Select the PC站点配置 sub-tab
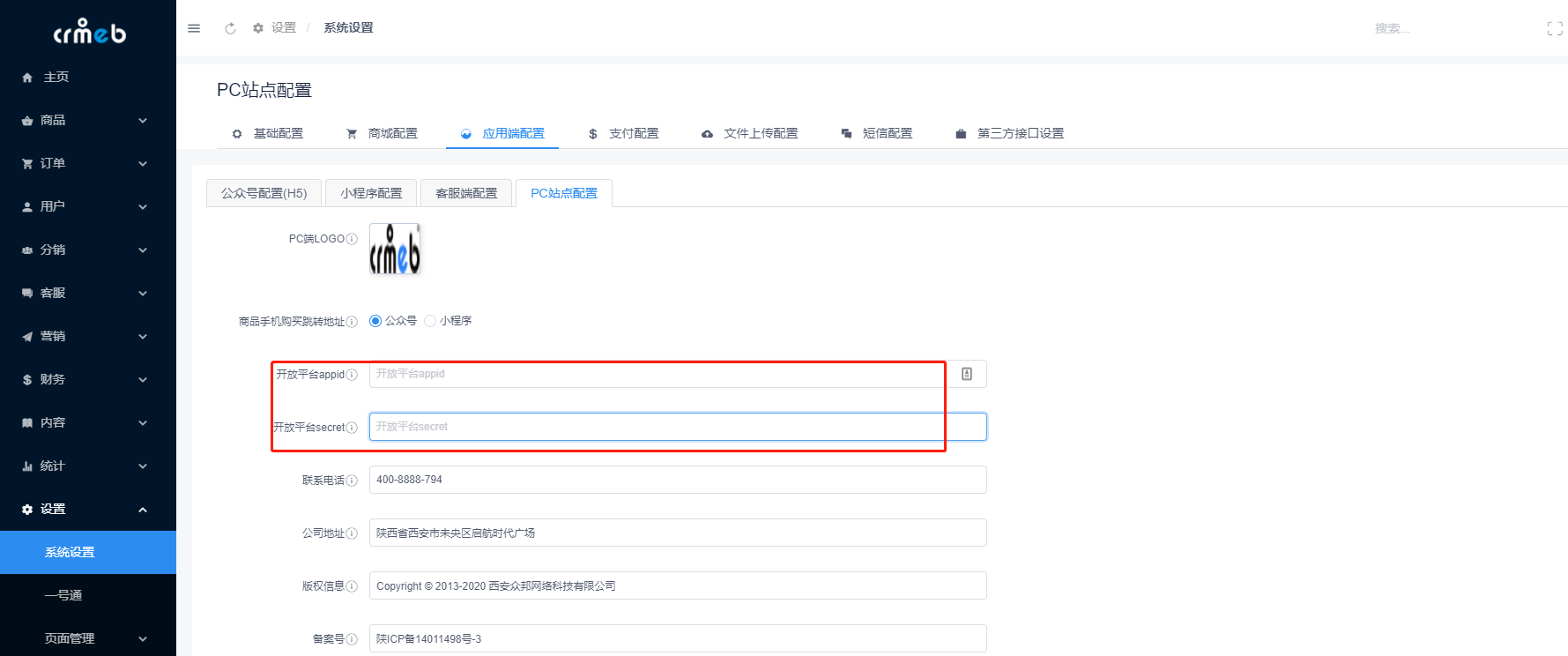 tap(564, 193)
